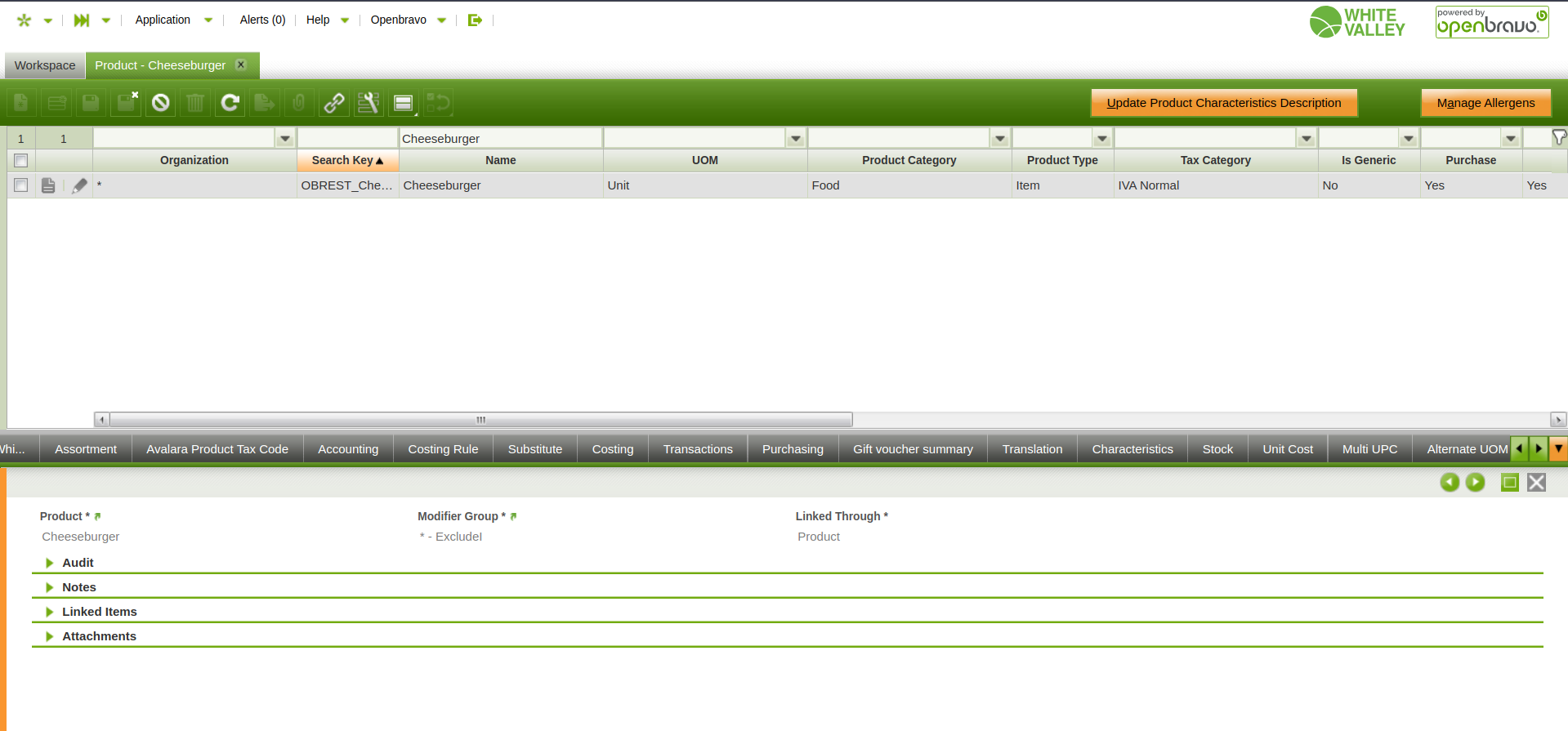Click the horizontal grid scrollbar thumb
Image resolution: width=1568 pixels, height=731 pixels.
tap(480, 420)
